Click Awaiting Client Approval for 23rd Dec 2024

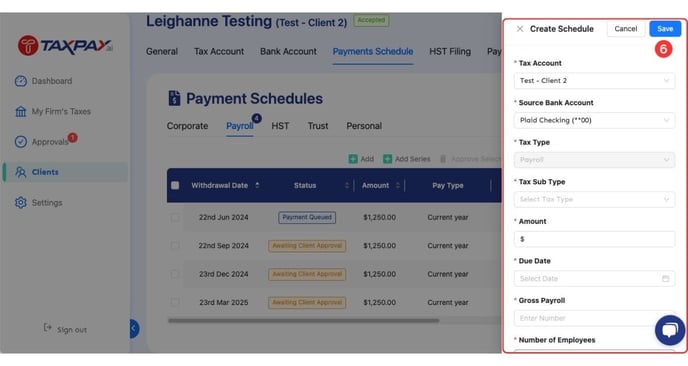307,274
